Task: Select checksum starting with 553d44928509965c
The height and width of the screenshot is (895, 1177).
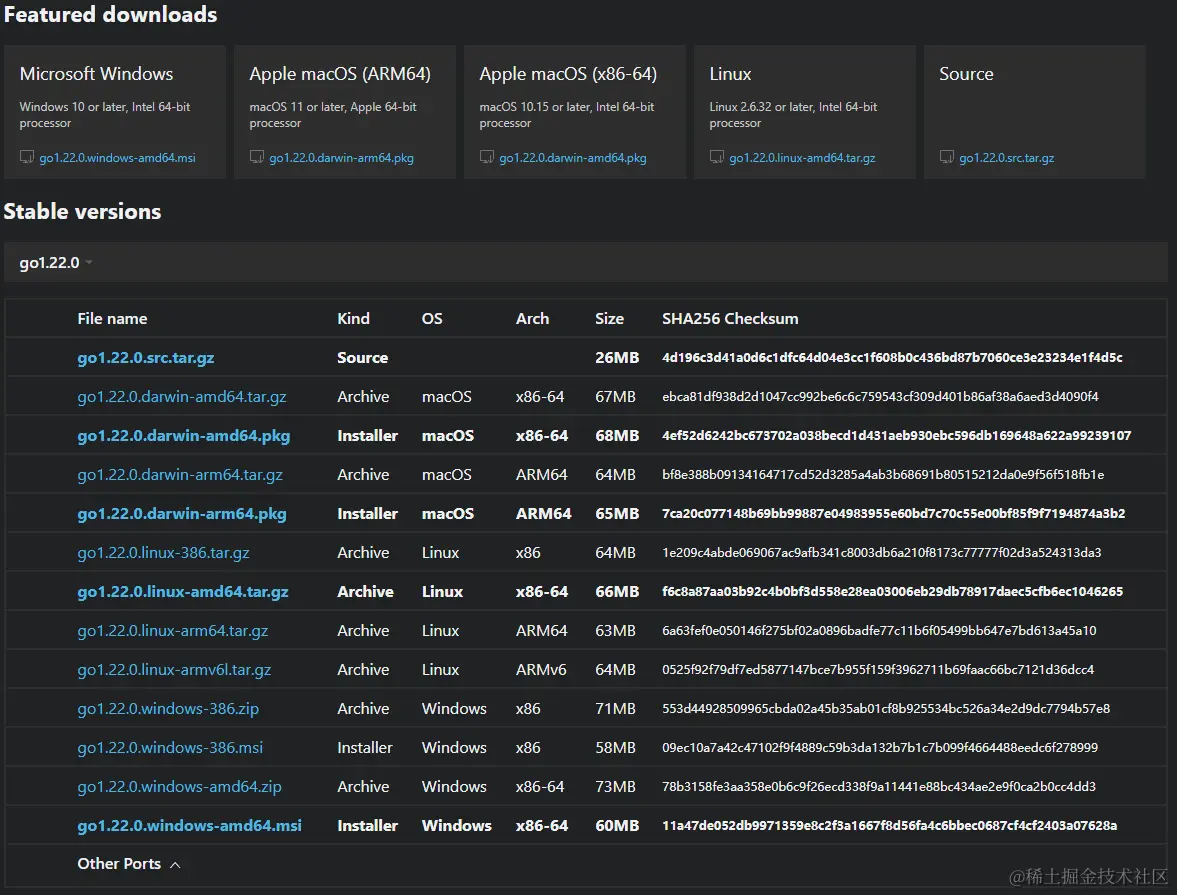Action: click(x=887, y=710)
